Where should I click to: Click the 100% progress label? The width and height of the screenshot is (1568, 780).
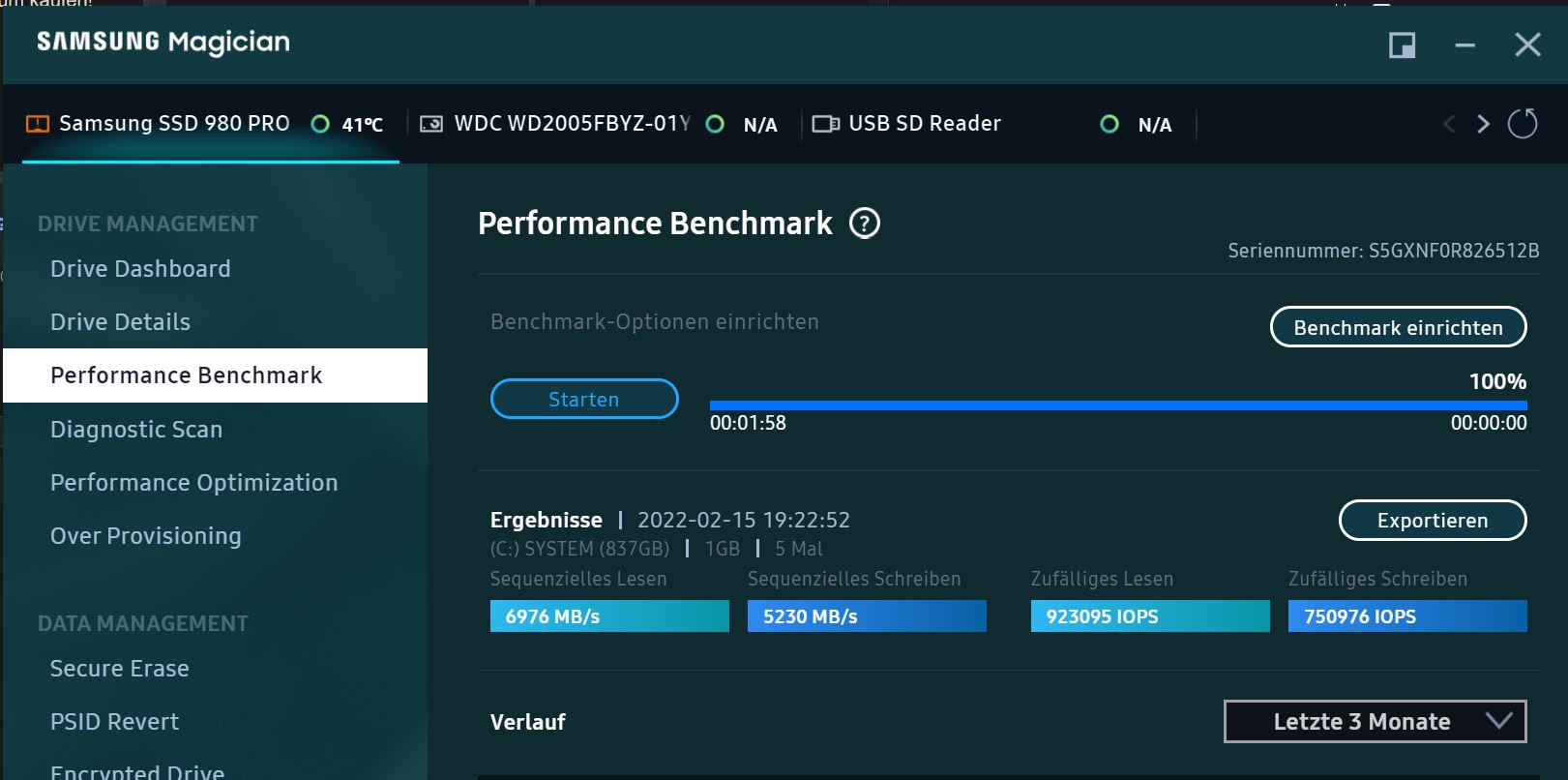click(1497, 381)
